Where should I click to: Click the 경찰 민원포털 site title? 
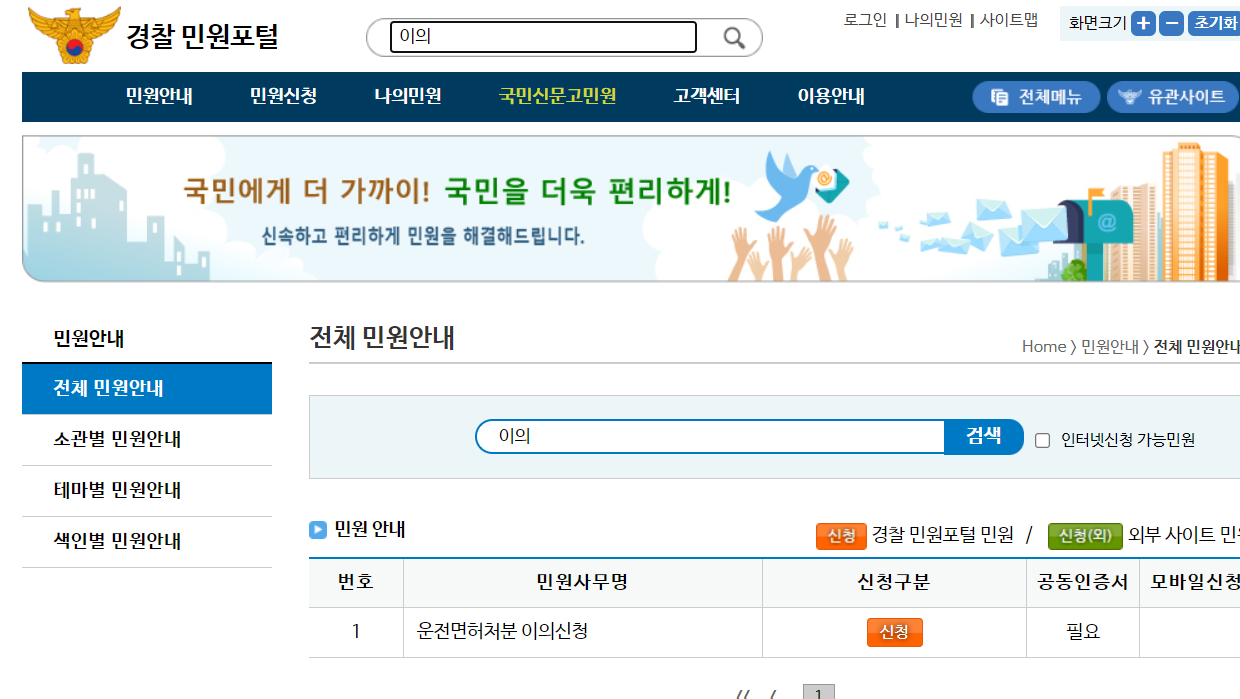click(202, 37)
